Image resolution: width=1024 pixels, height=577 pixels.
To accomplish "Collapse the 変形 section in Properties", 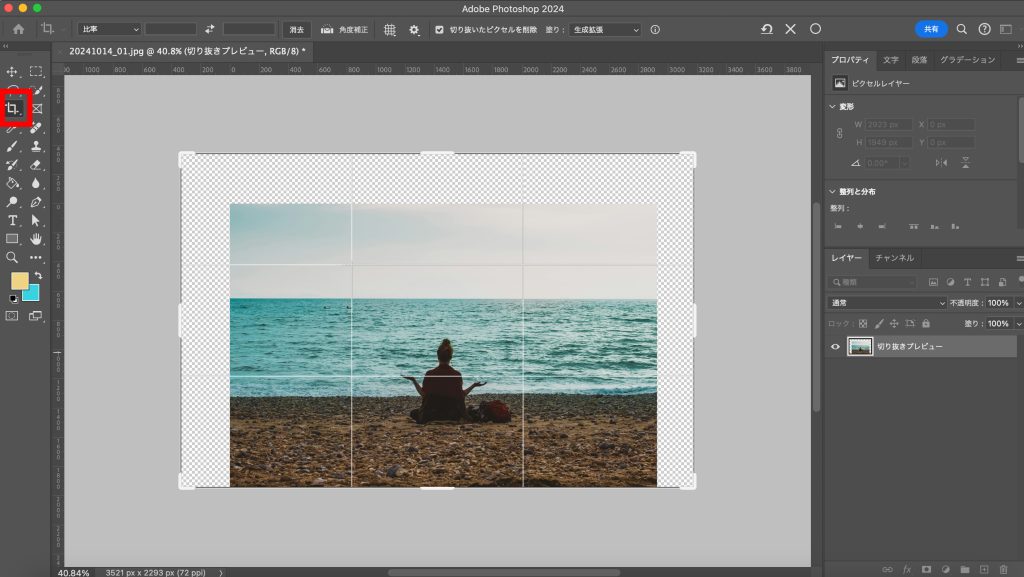I will point(832,106).
